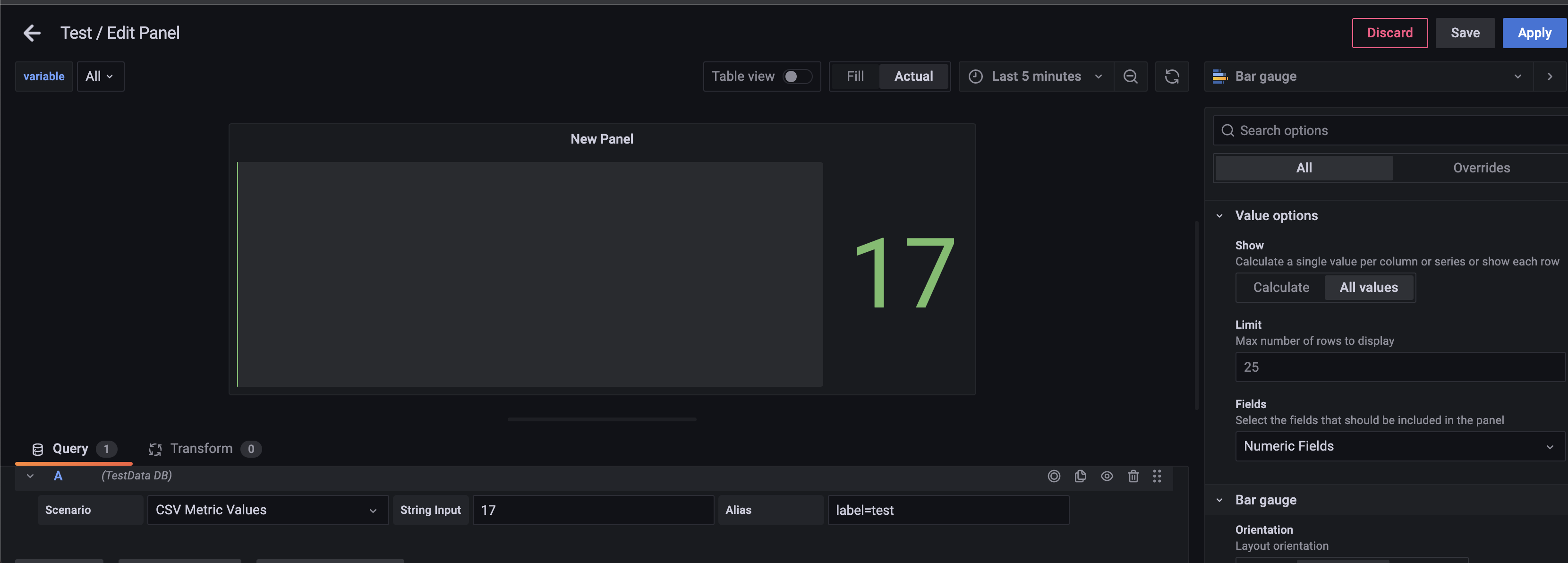Screen dimensions: 1568x563
Task: Duplicate query A
Action: 1081,477
